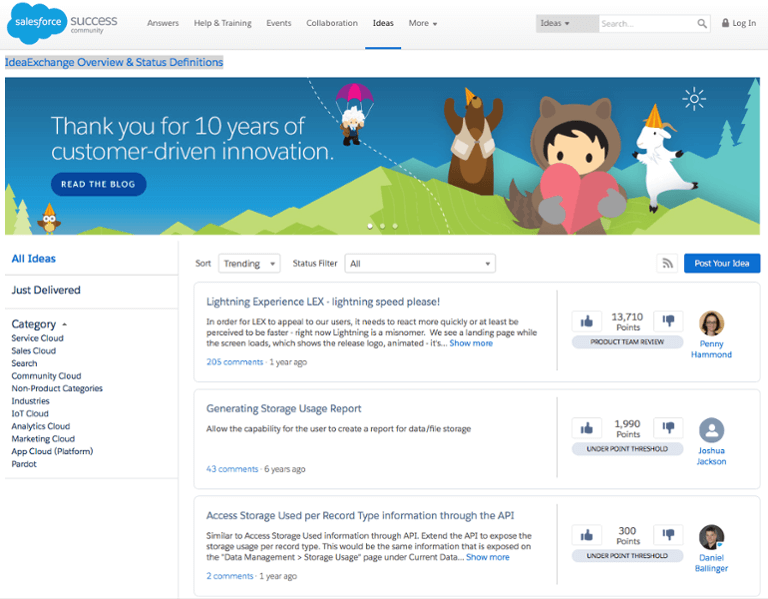Image resolution: width=768 pixels, height=599 pixels.
Task: Click the Salesforce cloud logo
Action: tap(37, 23)
